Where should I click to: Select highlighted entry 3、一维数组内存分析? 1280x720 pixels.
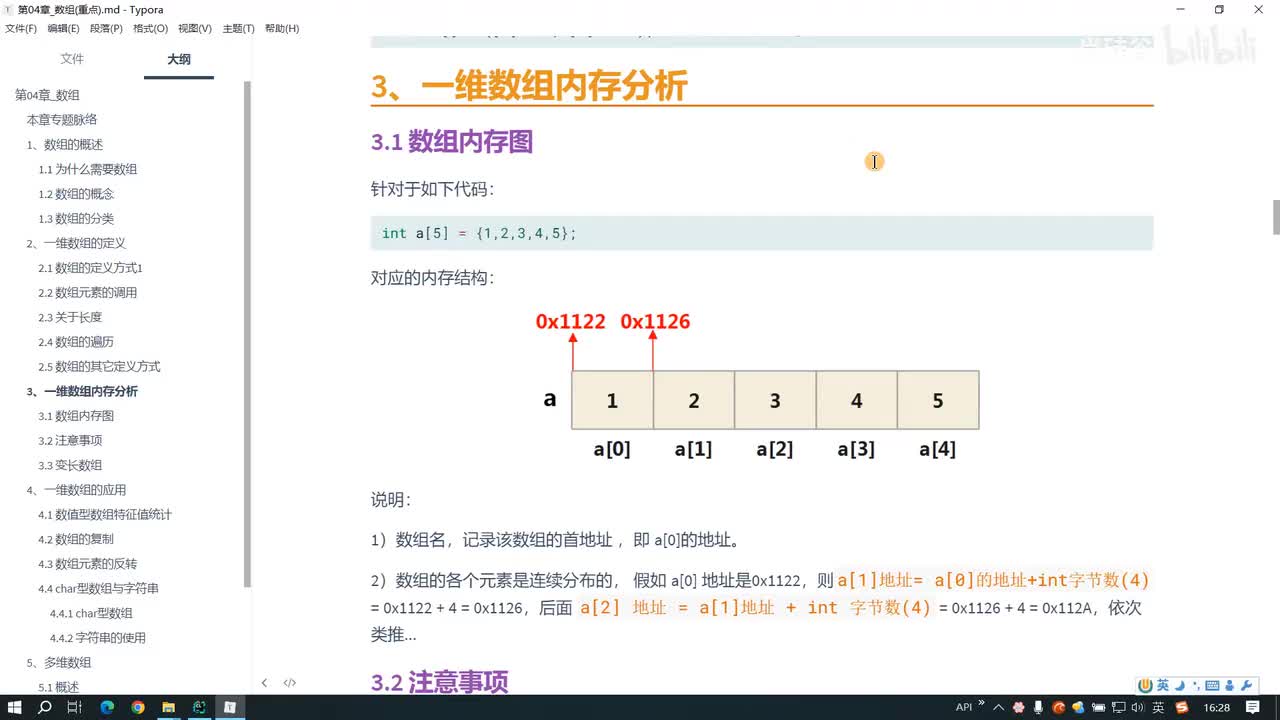tap(82, 391)
